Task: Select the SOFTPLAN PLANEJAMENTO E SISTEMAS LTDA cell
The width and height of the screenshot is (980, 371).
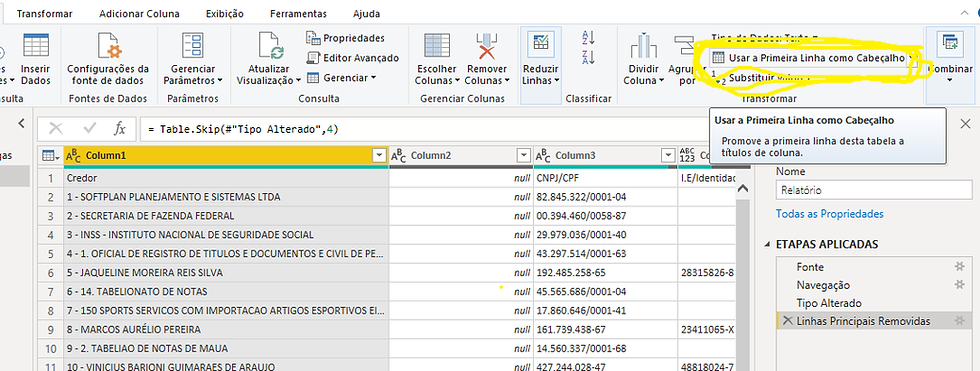Action: [x=226, y=197]
